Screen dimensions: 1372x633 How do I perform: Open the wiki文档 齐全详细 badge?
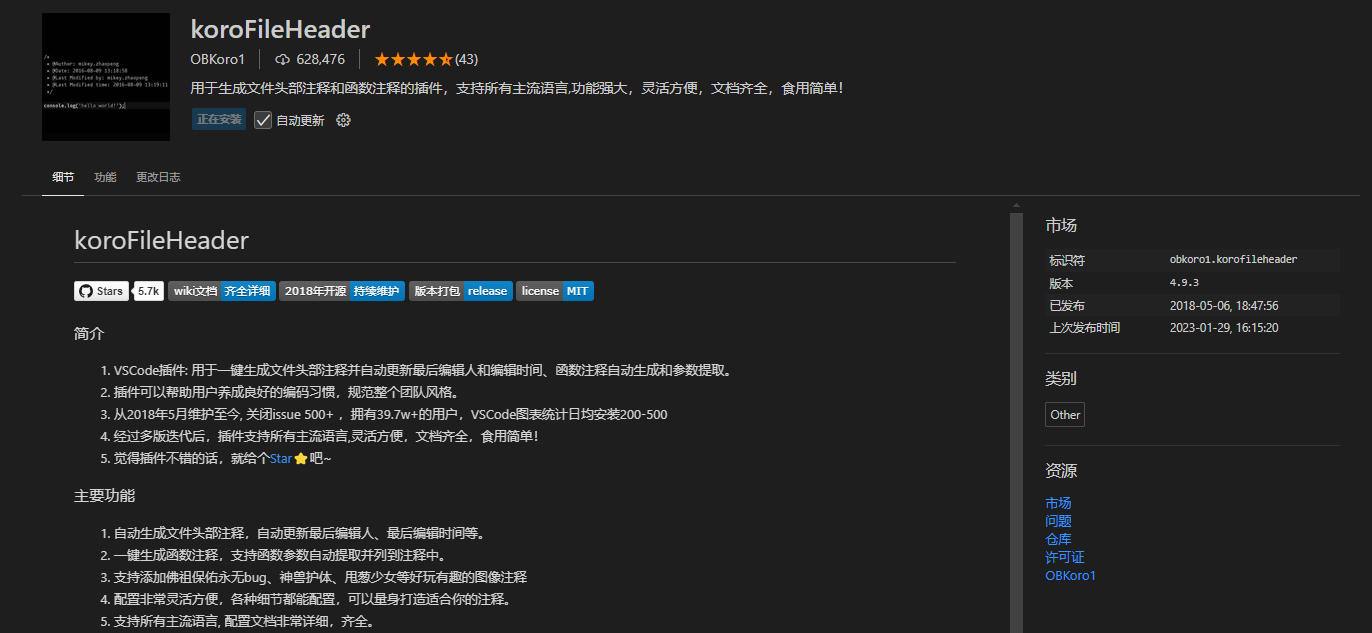(x=221, y=291)
